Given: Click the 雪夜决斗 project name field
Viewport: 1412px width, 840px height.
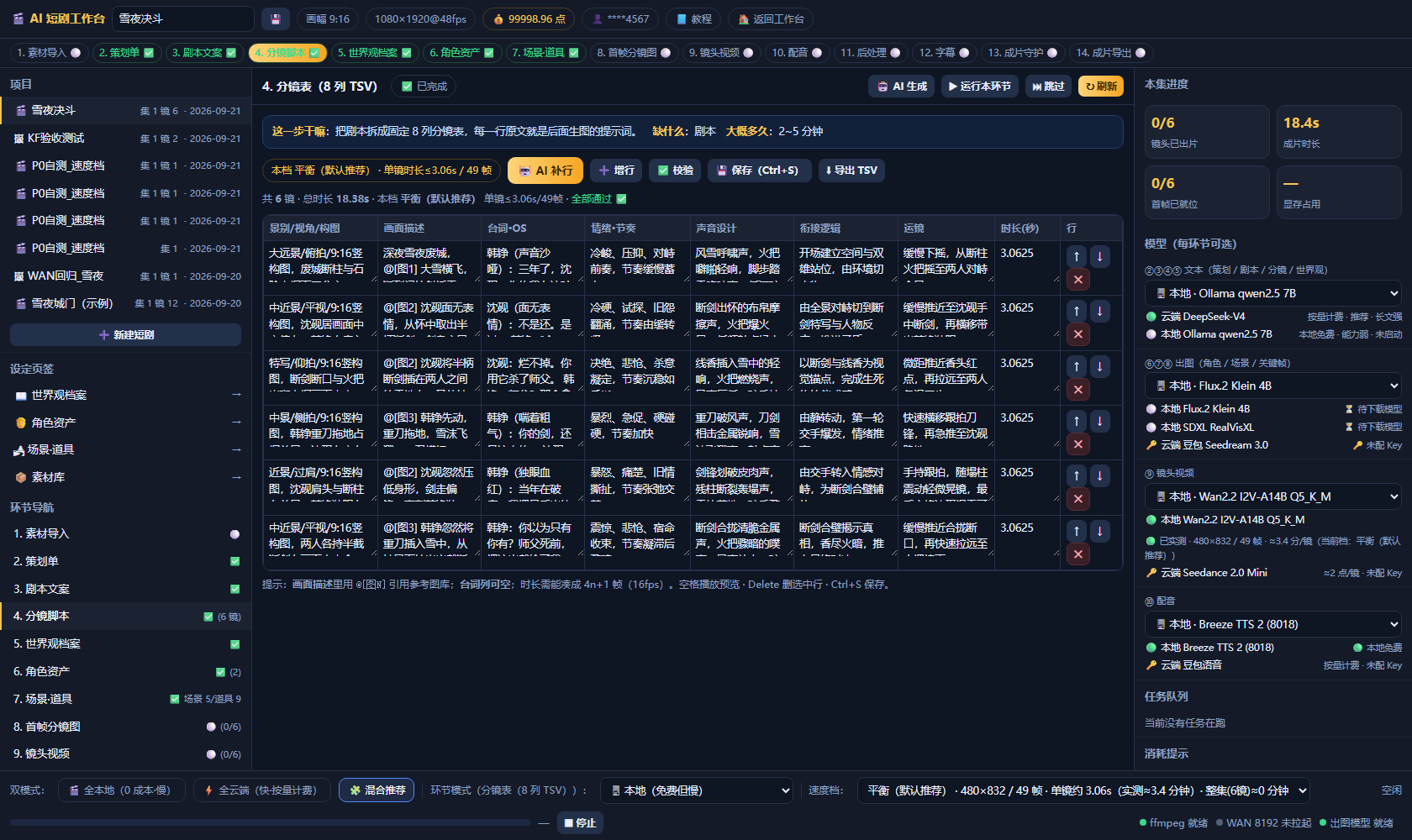Looking at the screenshot, I should pyautogui.click(x=183, y=18).
